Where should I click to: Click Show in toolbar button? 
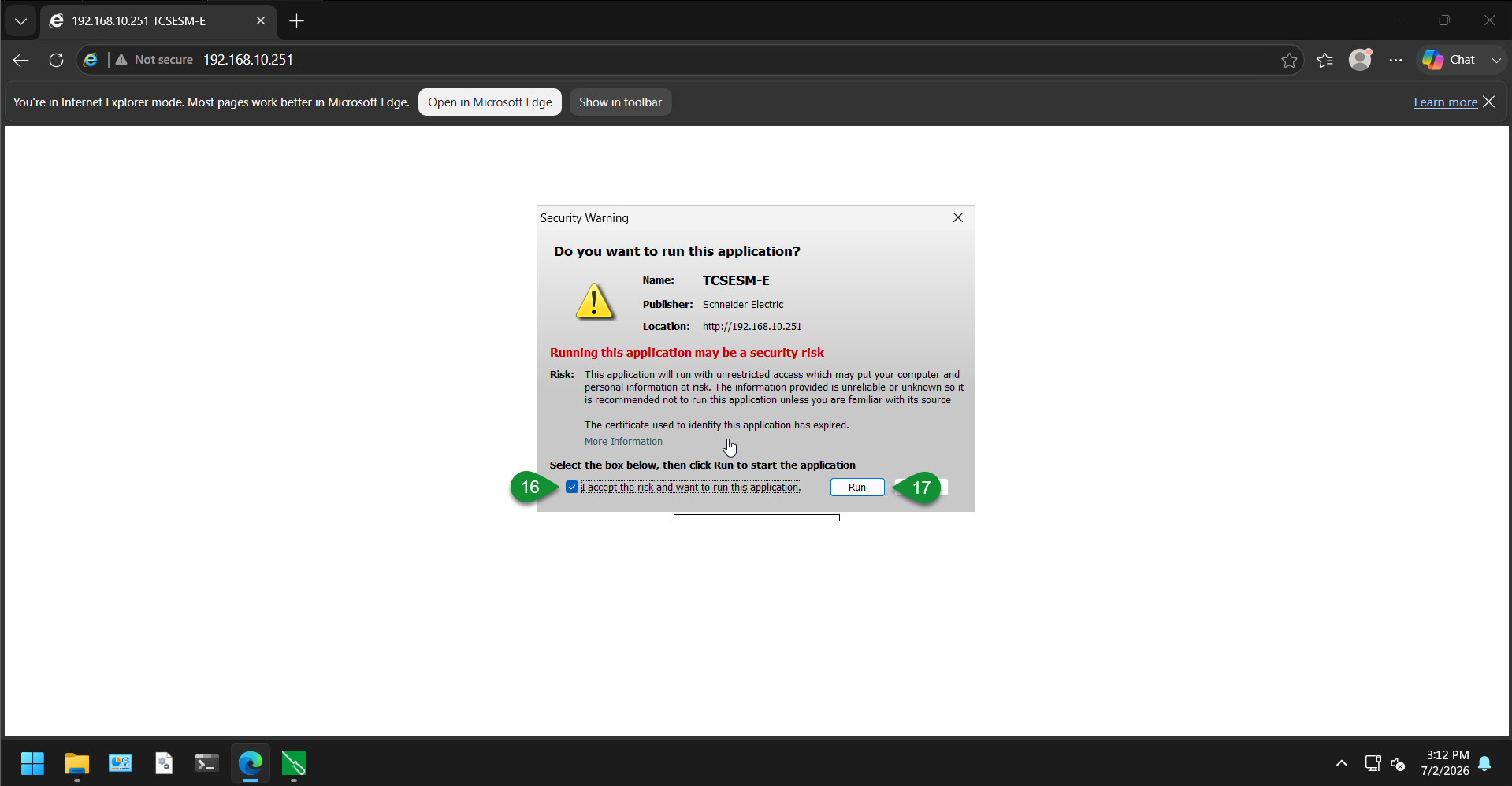620,102
